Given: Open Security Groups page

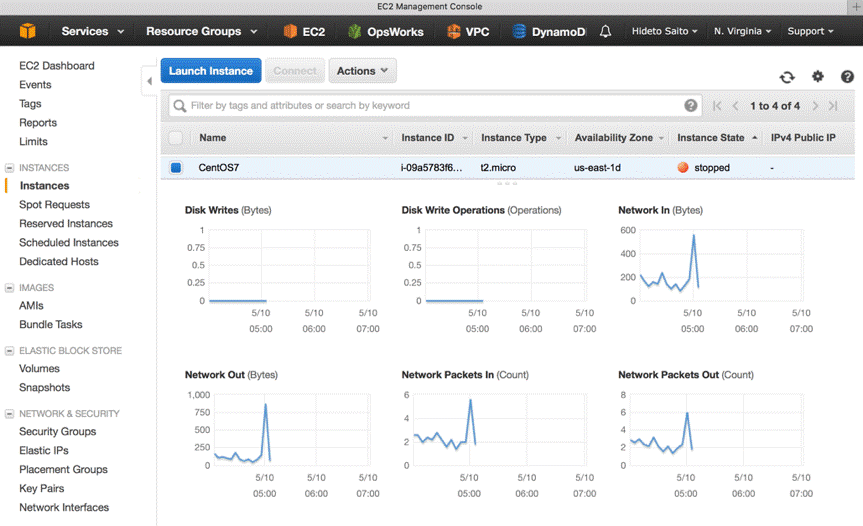Looking at the screenshot, I should 58,431.
